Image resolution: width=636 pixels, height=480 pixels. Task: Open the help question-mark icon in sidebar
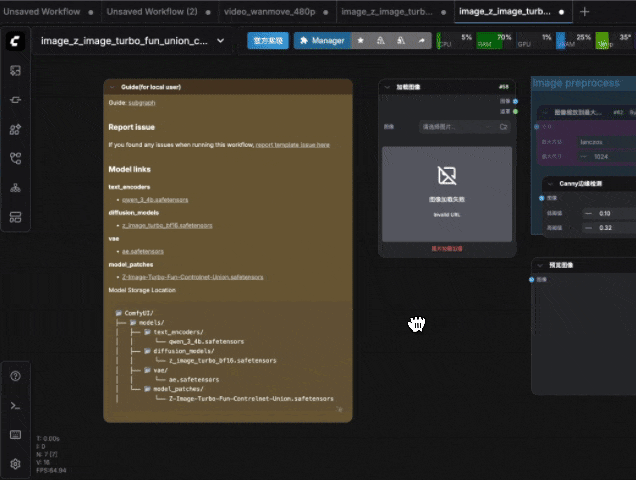click(15, 376)
